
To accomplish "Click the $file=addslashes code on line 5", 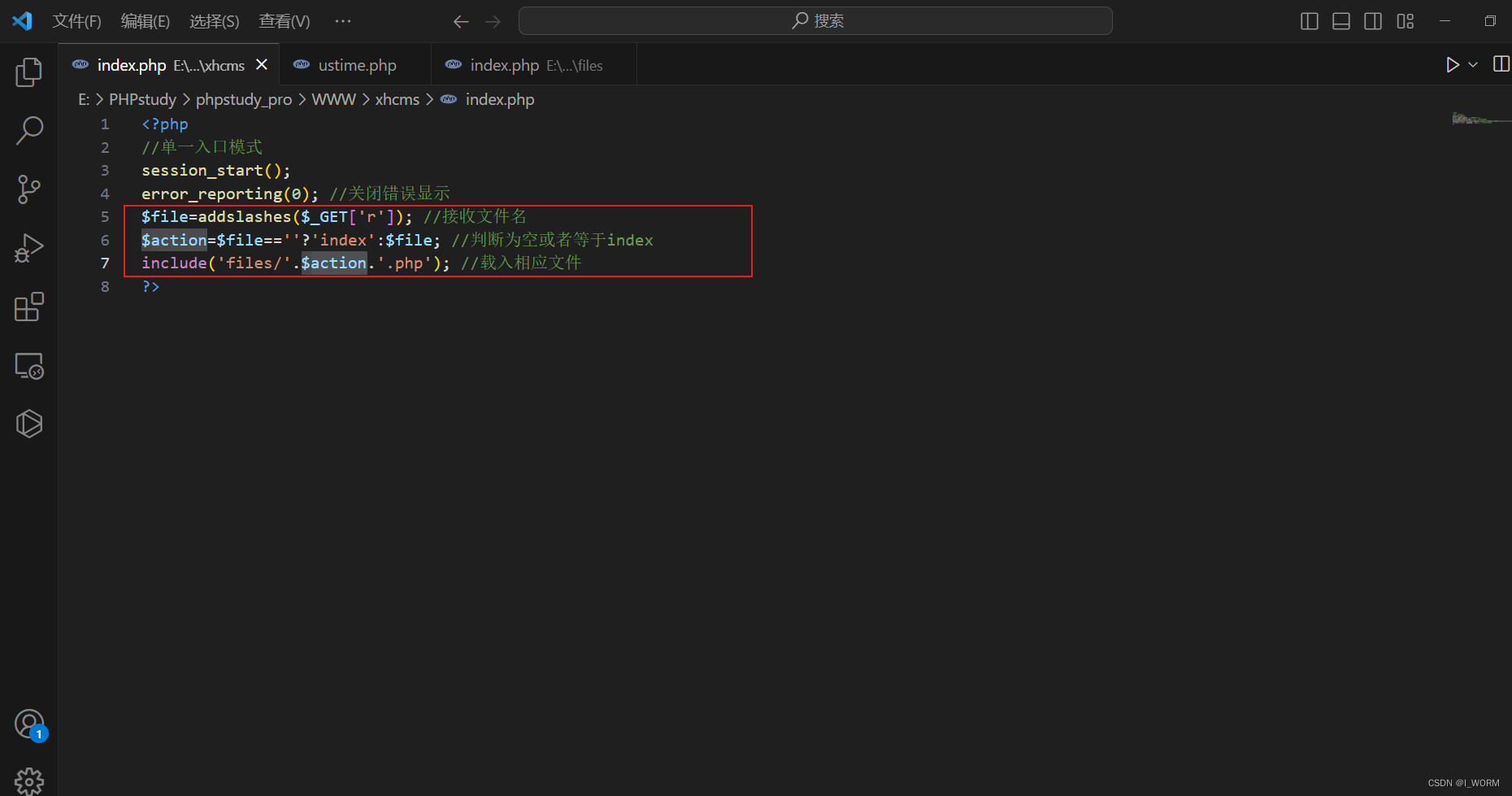I will point(277,217).
